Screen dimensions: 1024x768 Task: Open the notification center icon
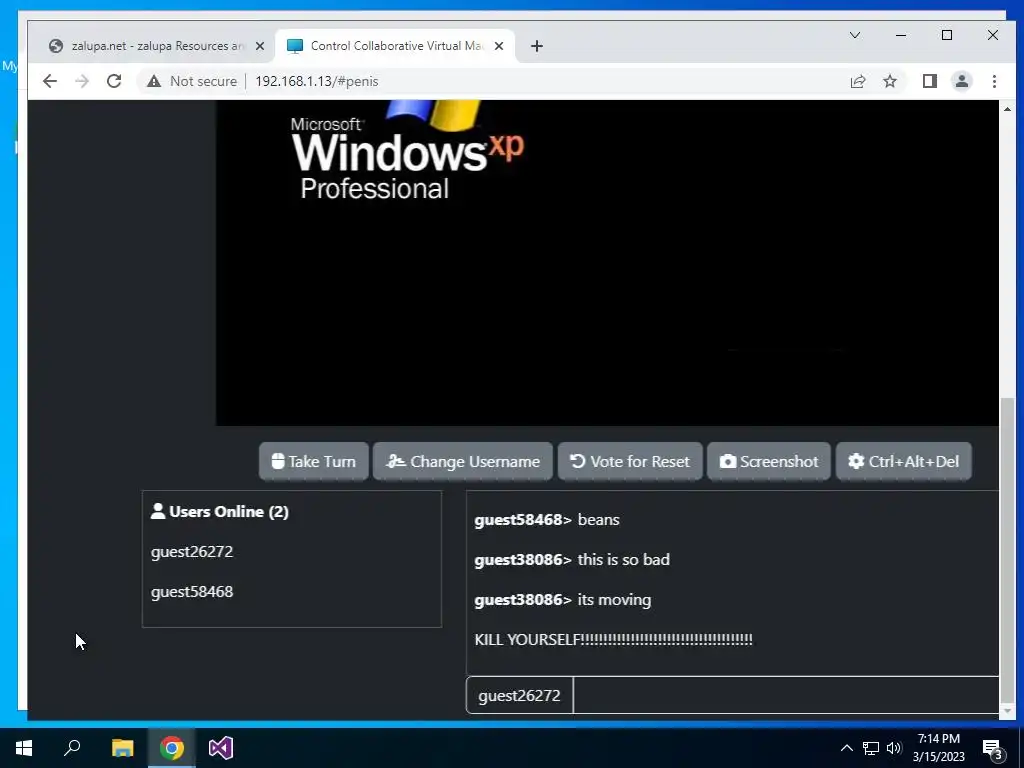click(993, 748)
